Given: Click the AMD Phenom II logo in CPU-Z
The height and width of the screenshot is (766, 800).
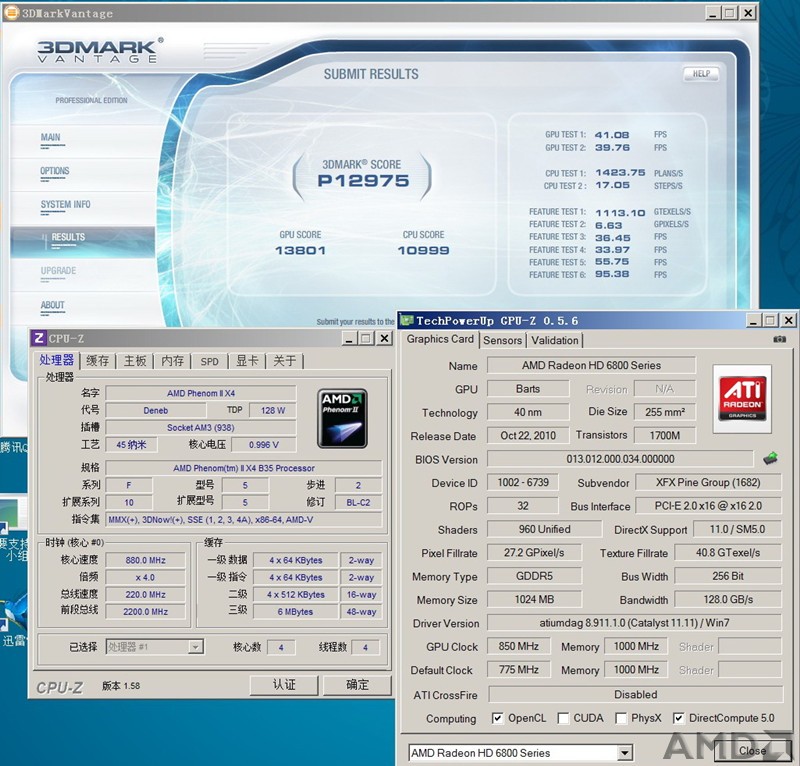Looking at the screenshot, I should (x=342, y=418).
